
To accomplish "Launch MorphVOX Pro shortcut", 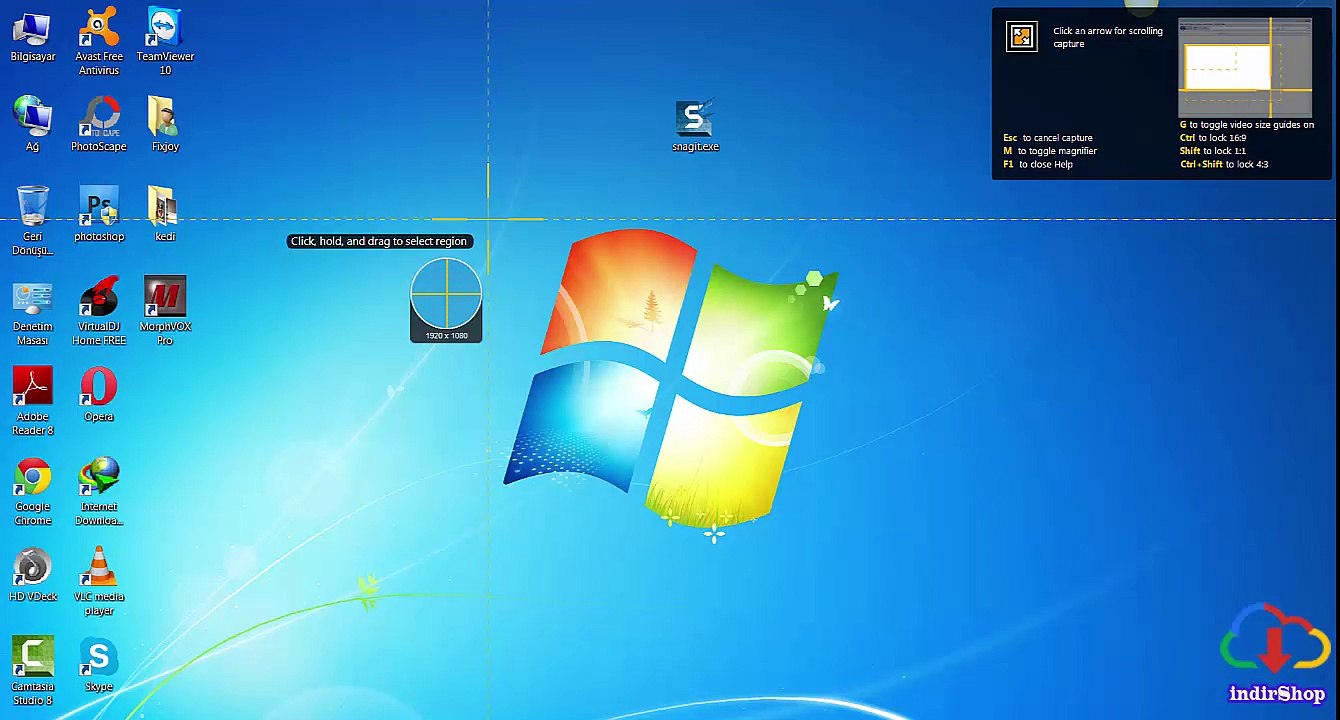I will coord(165,312).
